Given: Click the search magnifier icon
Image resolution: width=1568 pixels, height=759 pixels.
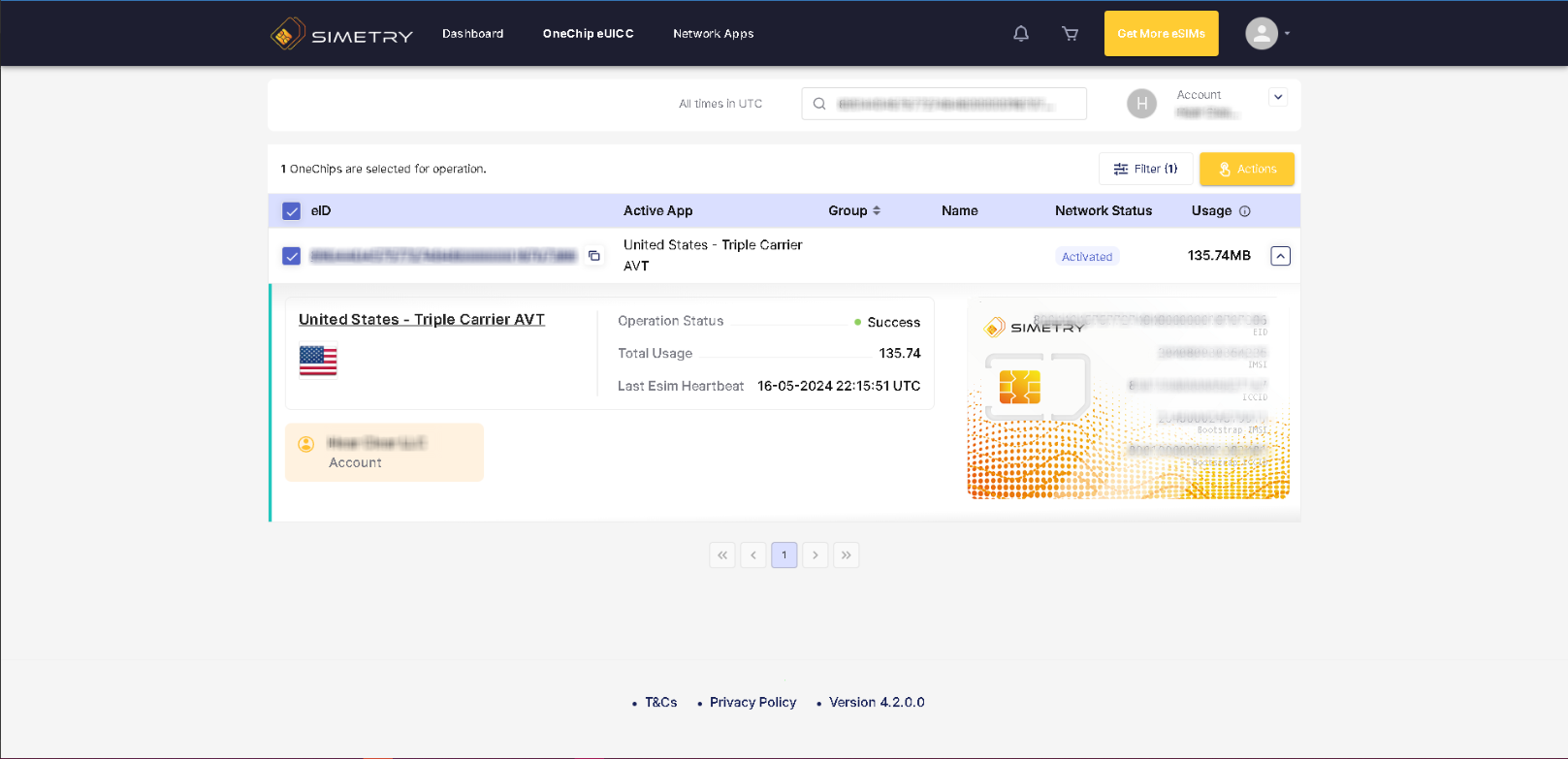Looking at the screenshot, I should (x=819, y=104).
